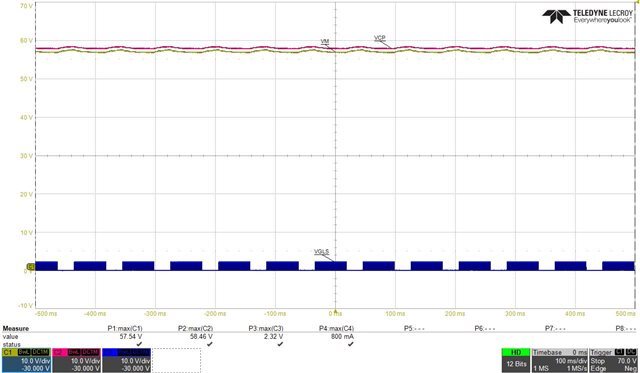This screenshot has height=373, width=640.
Task: Select the empty P7 measurement slot
Action: tap(556, 329)
